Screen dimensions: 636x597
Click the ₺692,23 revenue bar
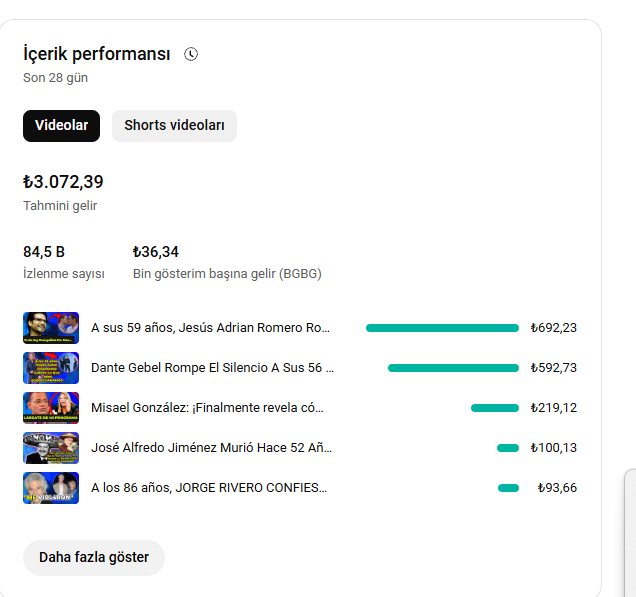click(442, 328)
